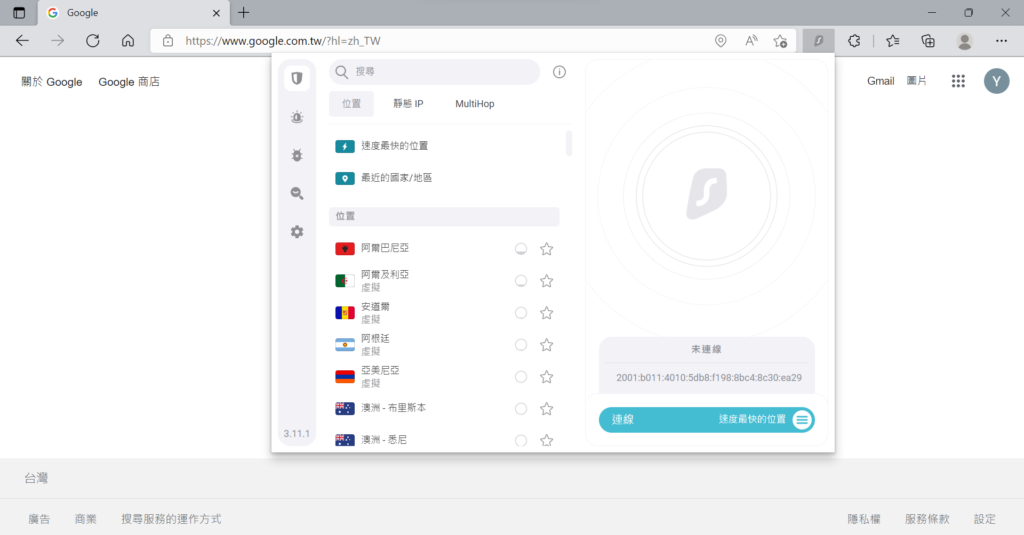Open the browser Settings and more menu
Viewport: 1024px width, 535px height.
[x=1001, y=41]
